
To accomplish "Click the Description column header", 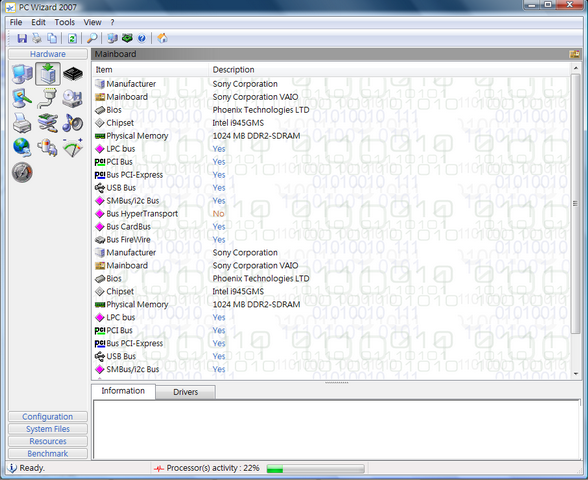I will pyautogui.click(x=389, y=70).
